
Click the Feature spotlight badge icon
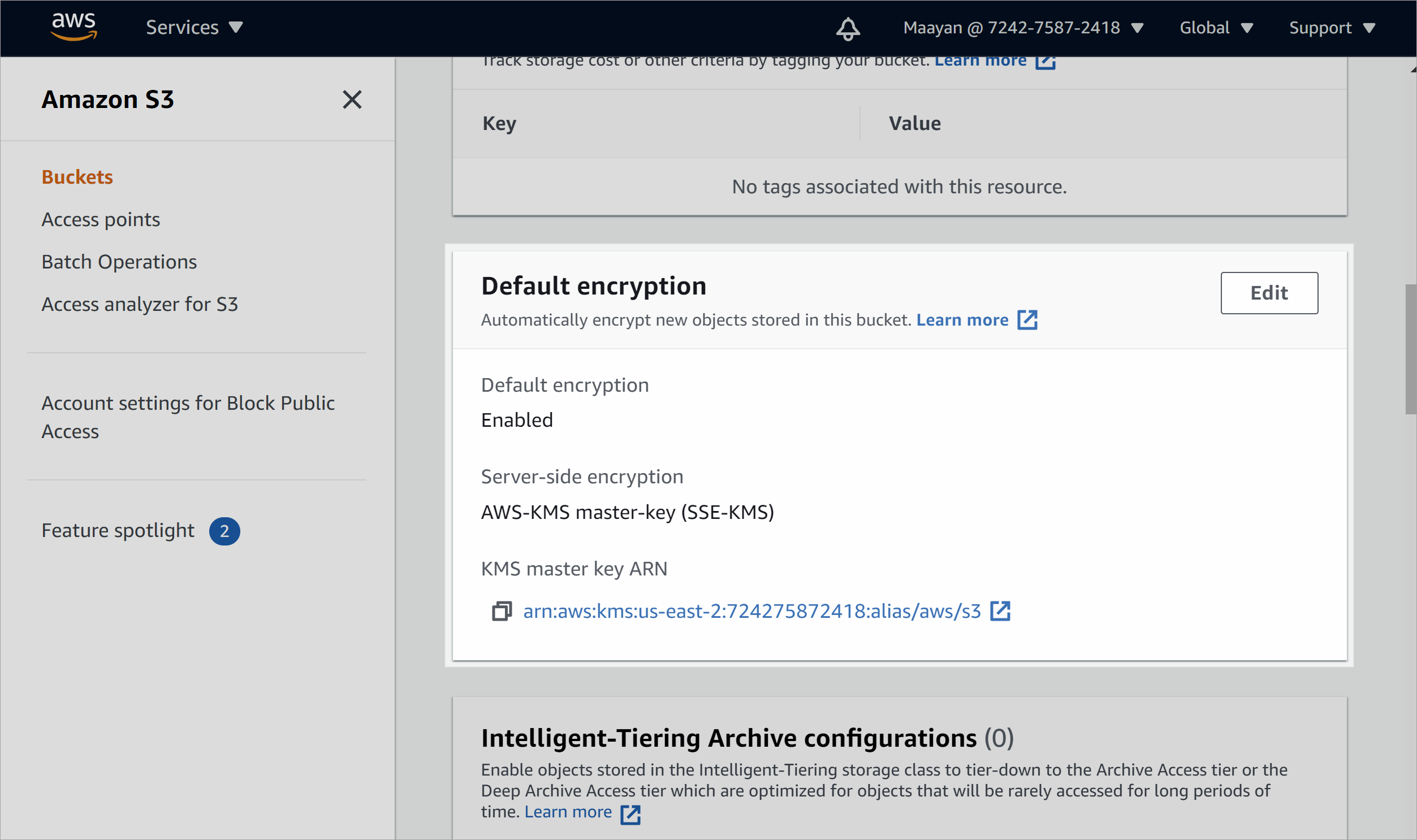point(223,530)
